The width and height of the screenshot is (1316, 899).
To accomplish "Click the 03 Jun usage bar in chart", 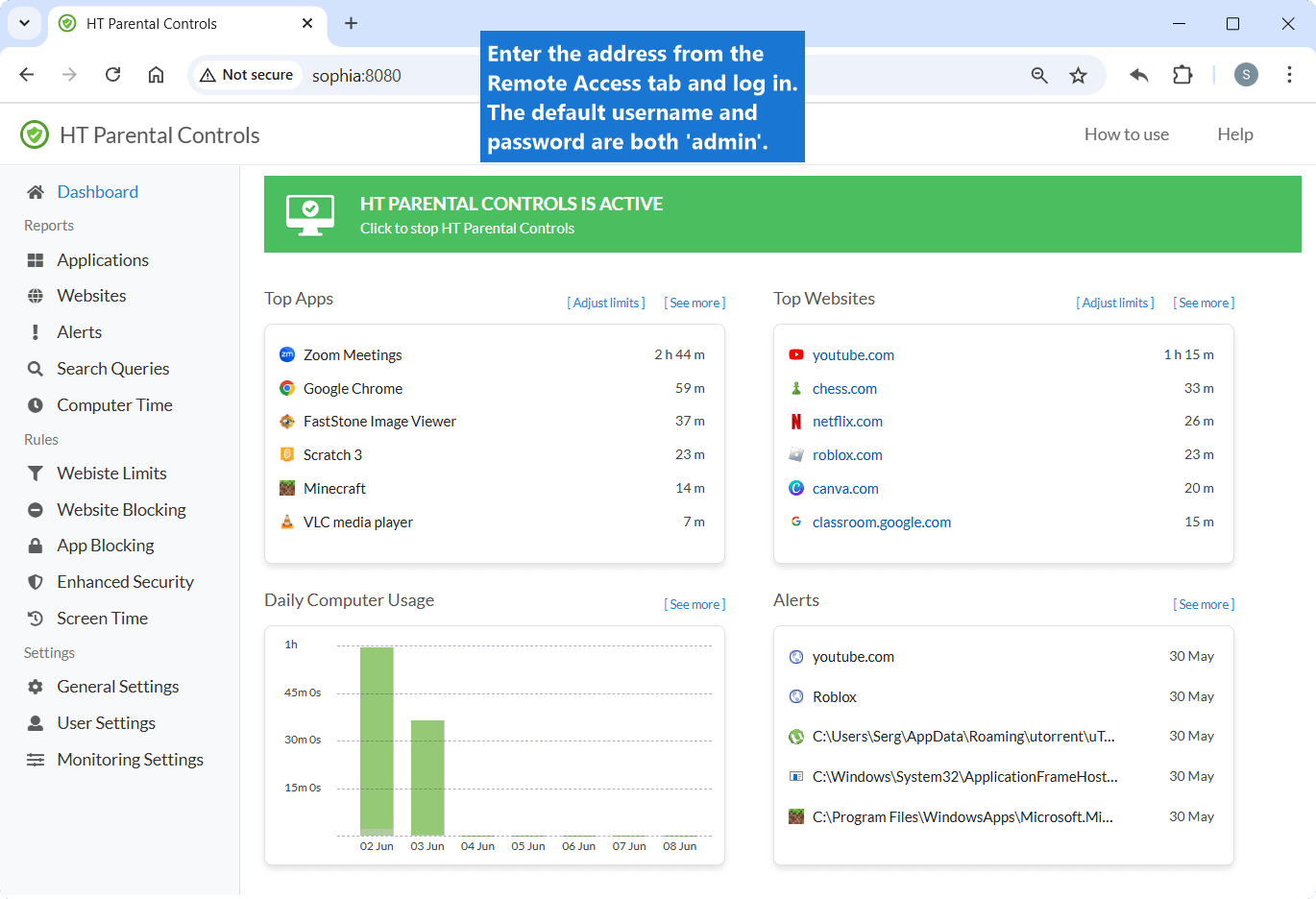I will pyautogui.click(x=427, y=778).
